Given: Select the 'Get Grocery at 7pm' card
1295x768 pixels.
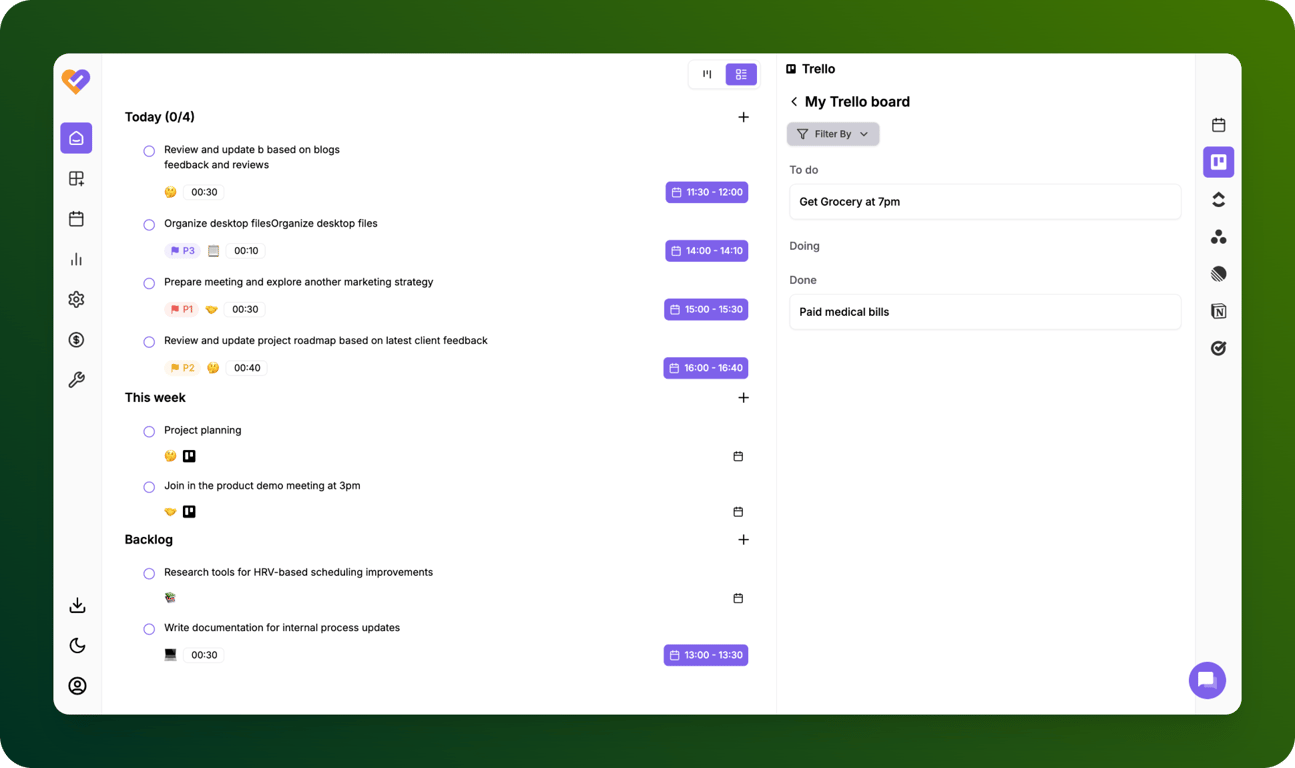Looking at the screenshot, I should [985, 201].
